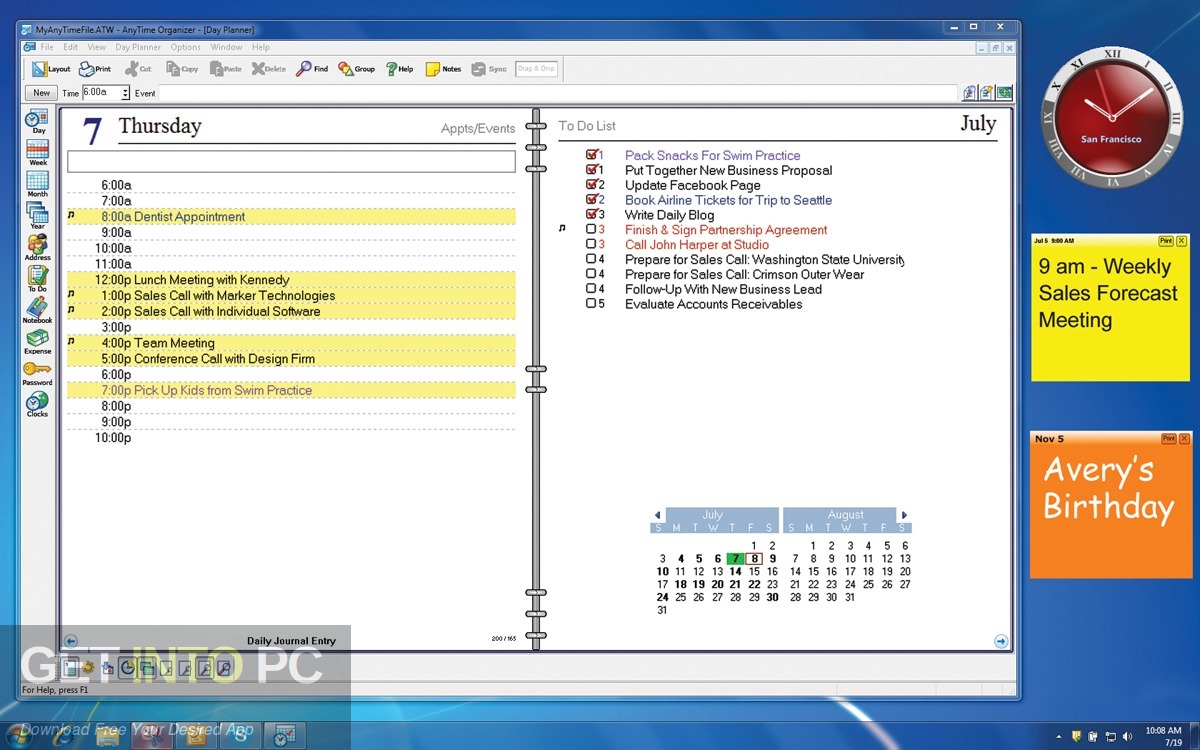The width and height of the screenshot is (1200, 750).
Task: Select July 8 in the mini calendar
Action: tap(755, 559)
